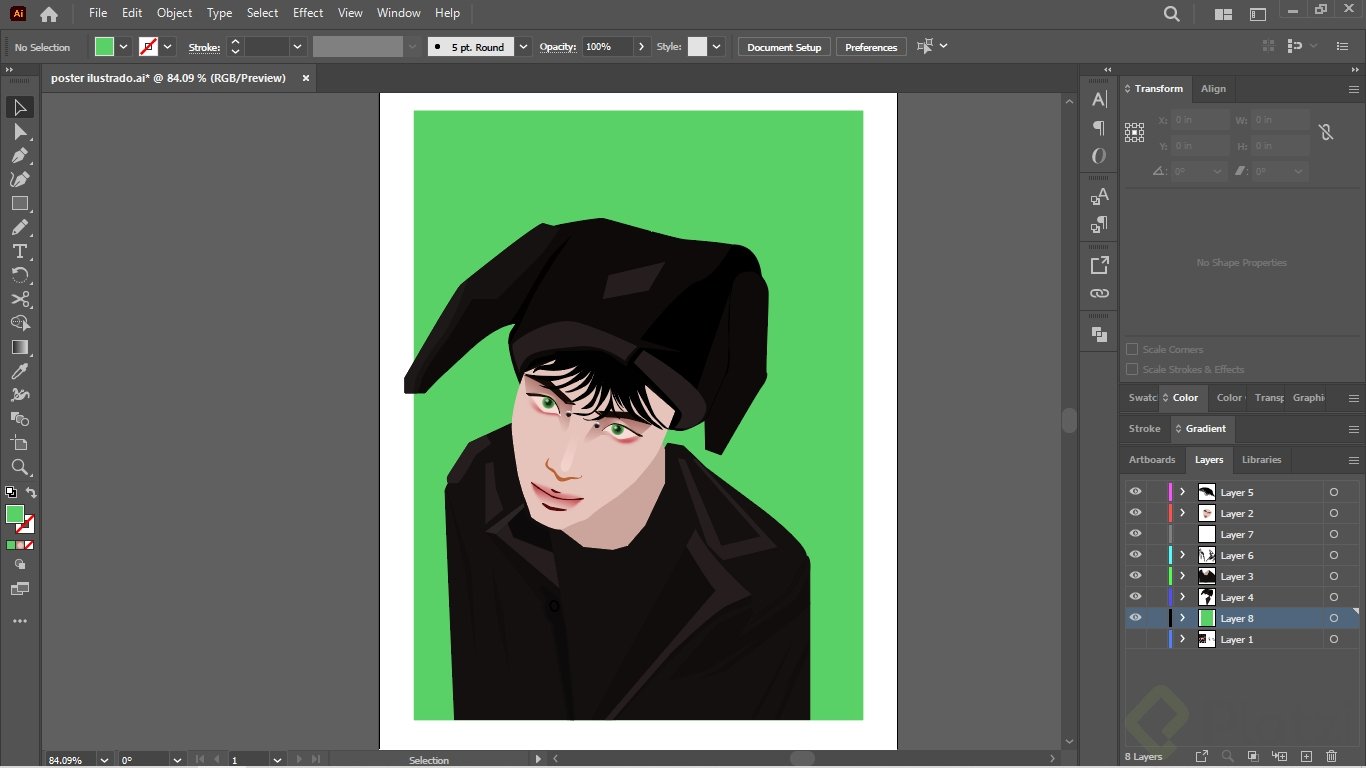1366x768 pixels.
Task: Click the green fill color swatch in control bar
Action: tap(104, 47)
